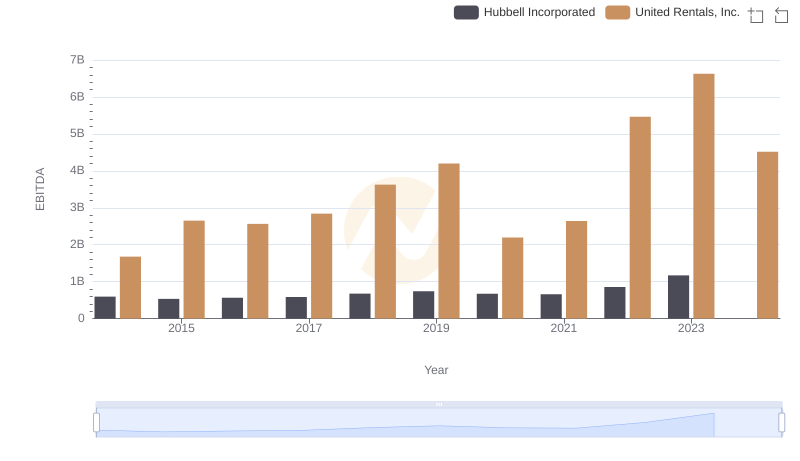The height and width of the screenshot is (461, 800).
Task: Click the zoom reset restore icon
Action: coord(781,15)
